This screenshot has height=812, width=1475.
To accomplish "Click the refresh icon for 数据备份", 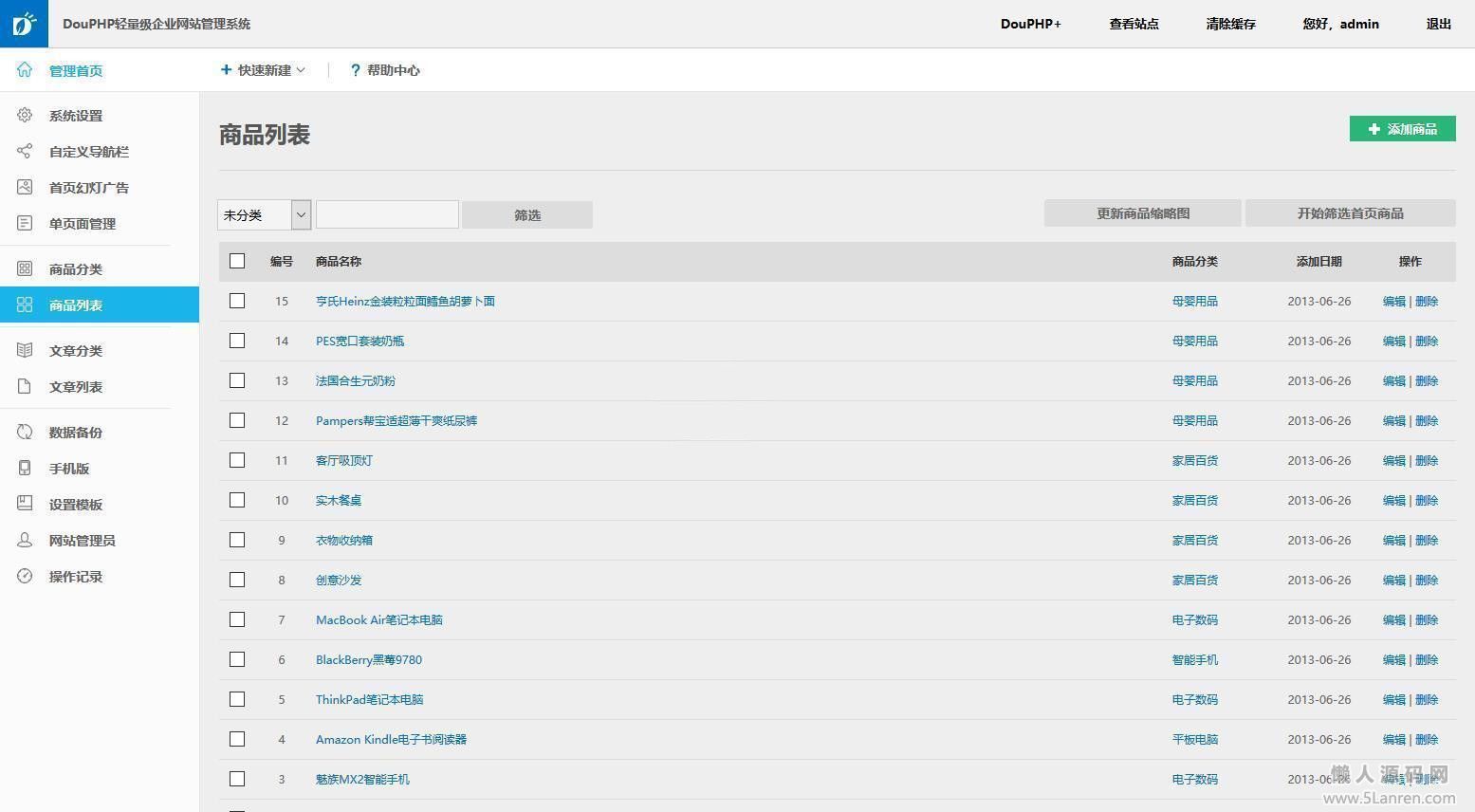I will click(25, 433).
